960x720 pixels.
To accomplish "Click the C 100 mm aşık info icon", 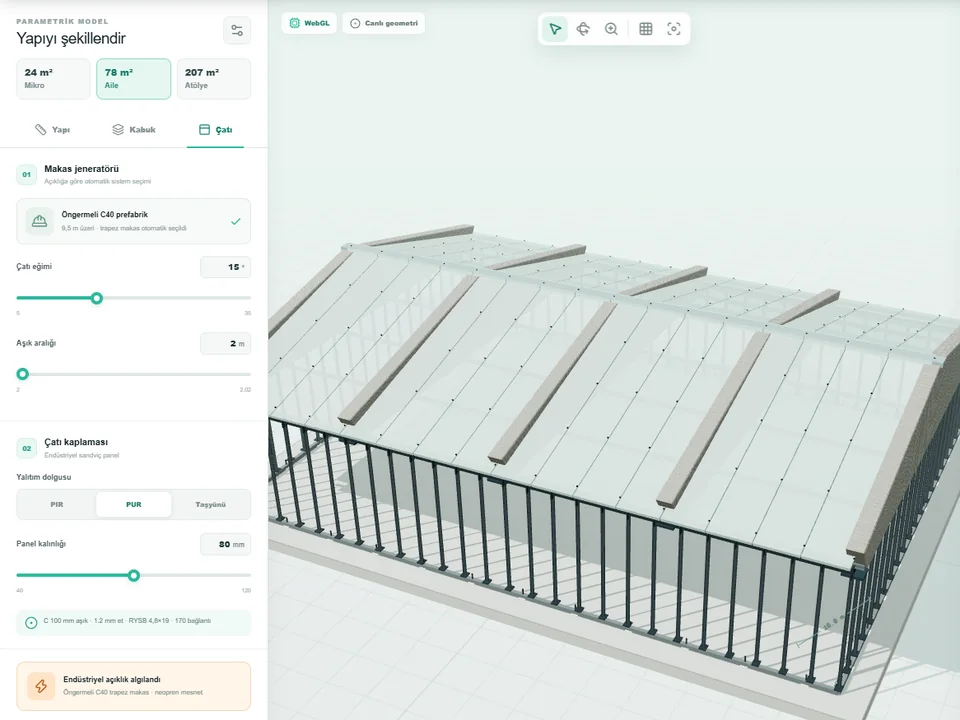I will 31,623.
